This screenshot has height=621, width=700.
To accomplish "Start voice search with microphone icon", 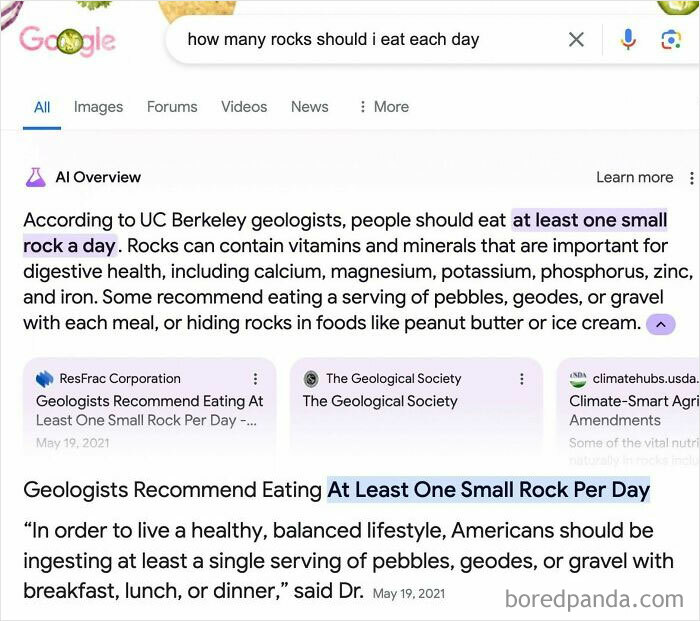I will click(628, 40).
